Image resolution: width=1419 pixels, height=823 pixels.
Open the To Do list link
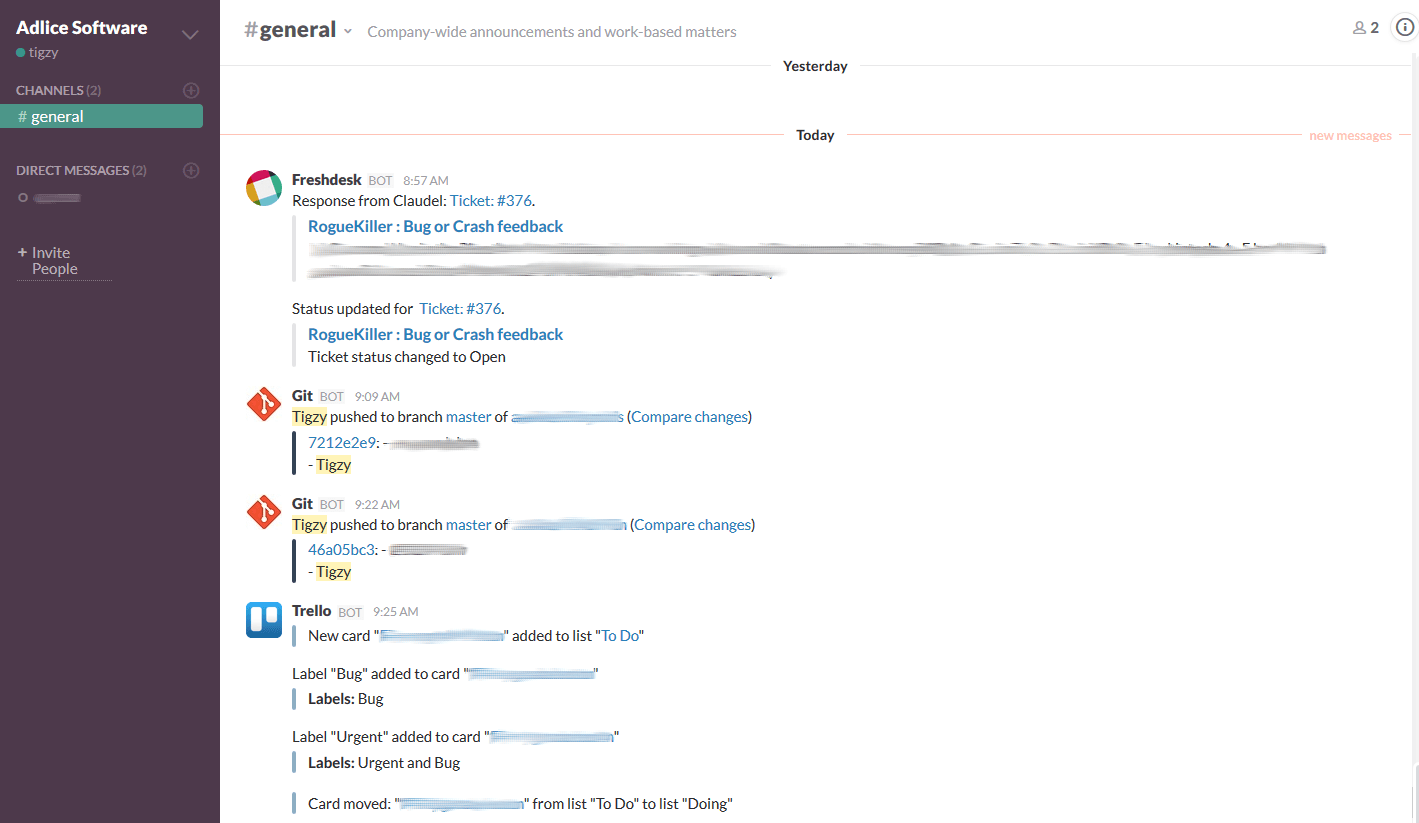coord(619,636)
